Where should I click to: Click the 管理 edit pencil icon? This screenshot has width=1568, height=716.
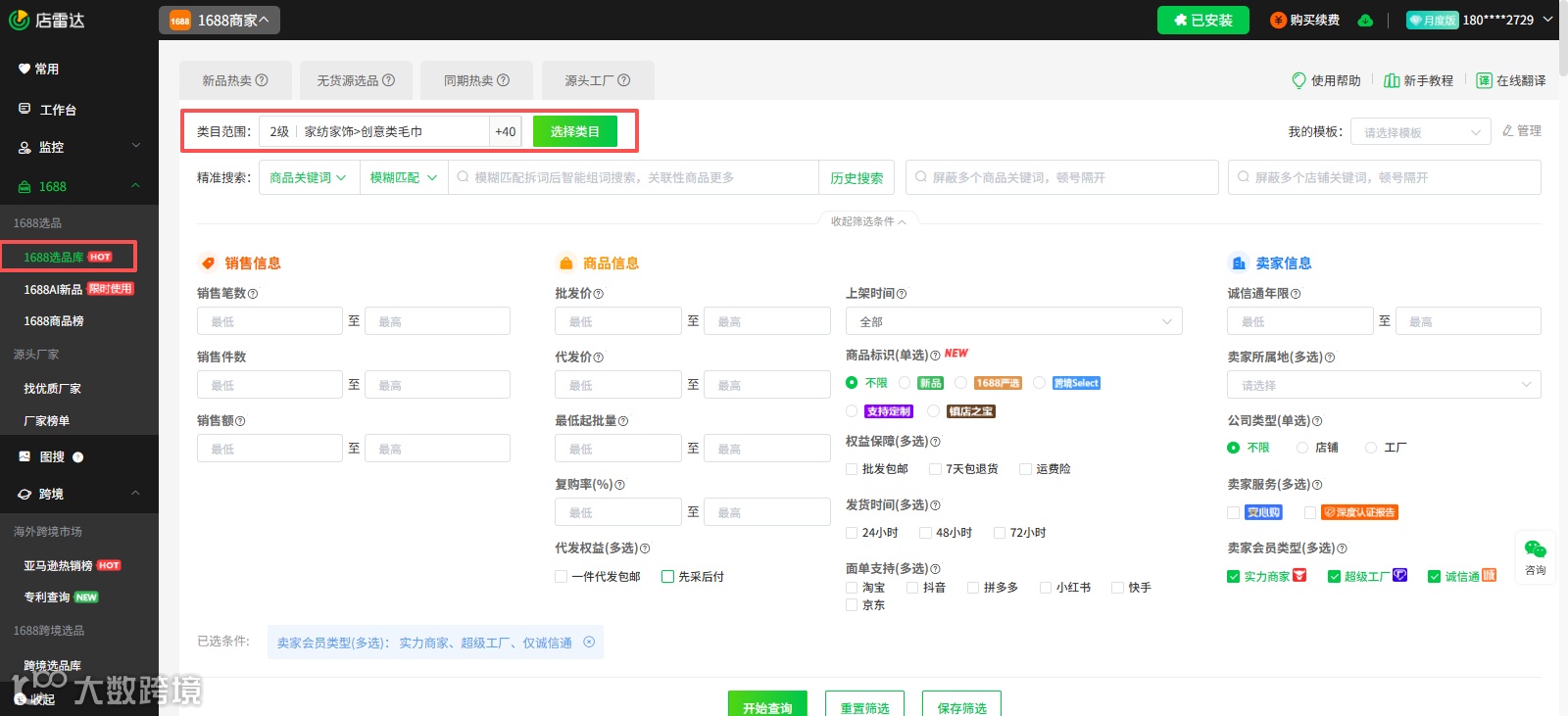(1508, 130)
